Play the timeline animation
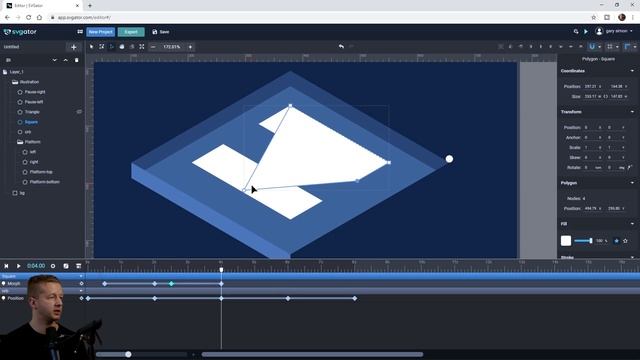This screenshot has height=360, width=640. 18,266
